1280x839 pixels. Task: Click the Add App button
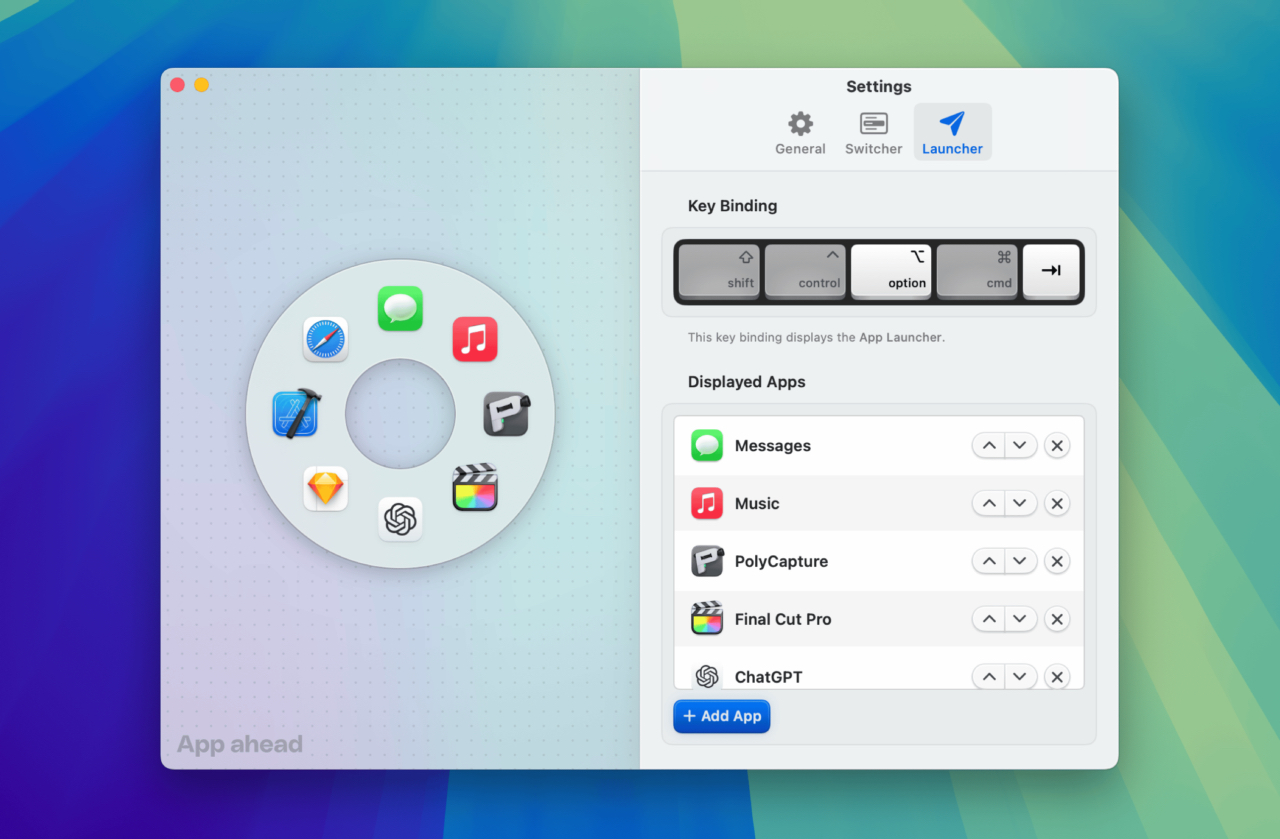click(x=722, y=716)
